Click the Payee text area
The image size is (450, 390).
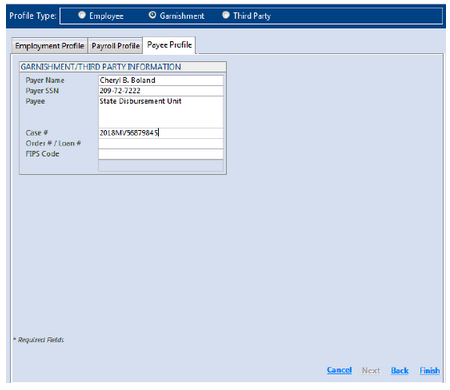161,112
